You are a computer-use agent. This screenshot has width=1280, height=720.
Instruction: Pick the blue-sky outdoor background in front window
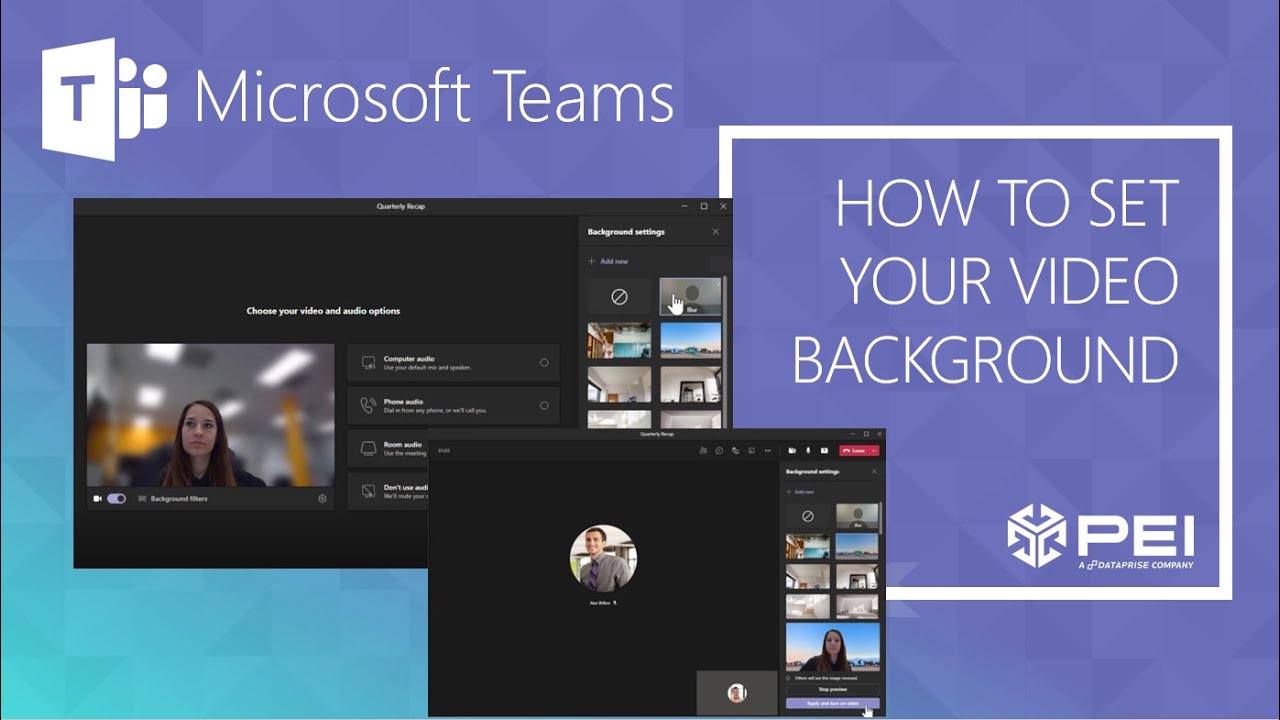pyautogui.click(x=857, y=546)
